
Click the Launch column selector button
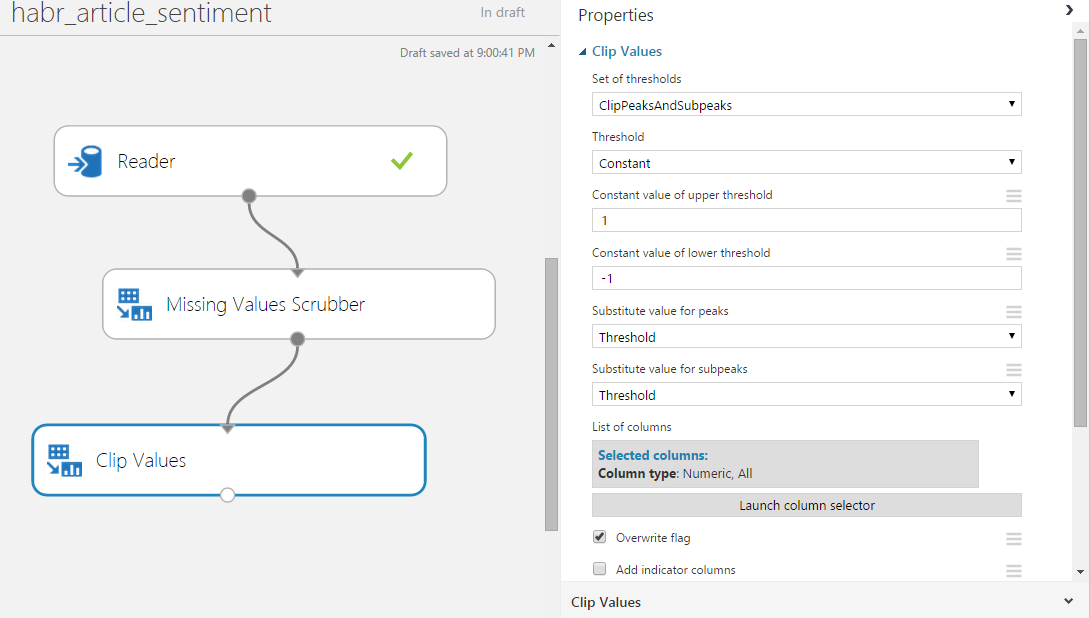pos(806,505)
